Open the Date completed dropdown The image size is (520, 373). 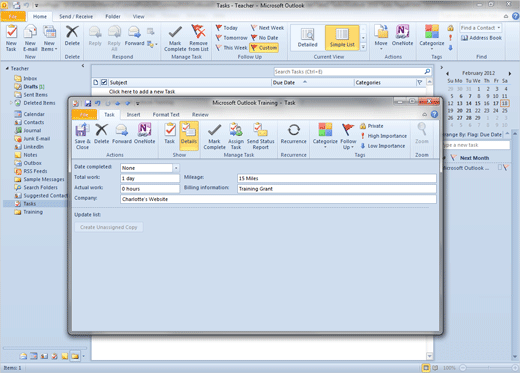(176, 168)
